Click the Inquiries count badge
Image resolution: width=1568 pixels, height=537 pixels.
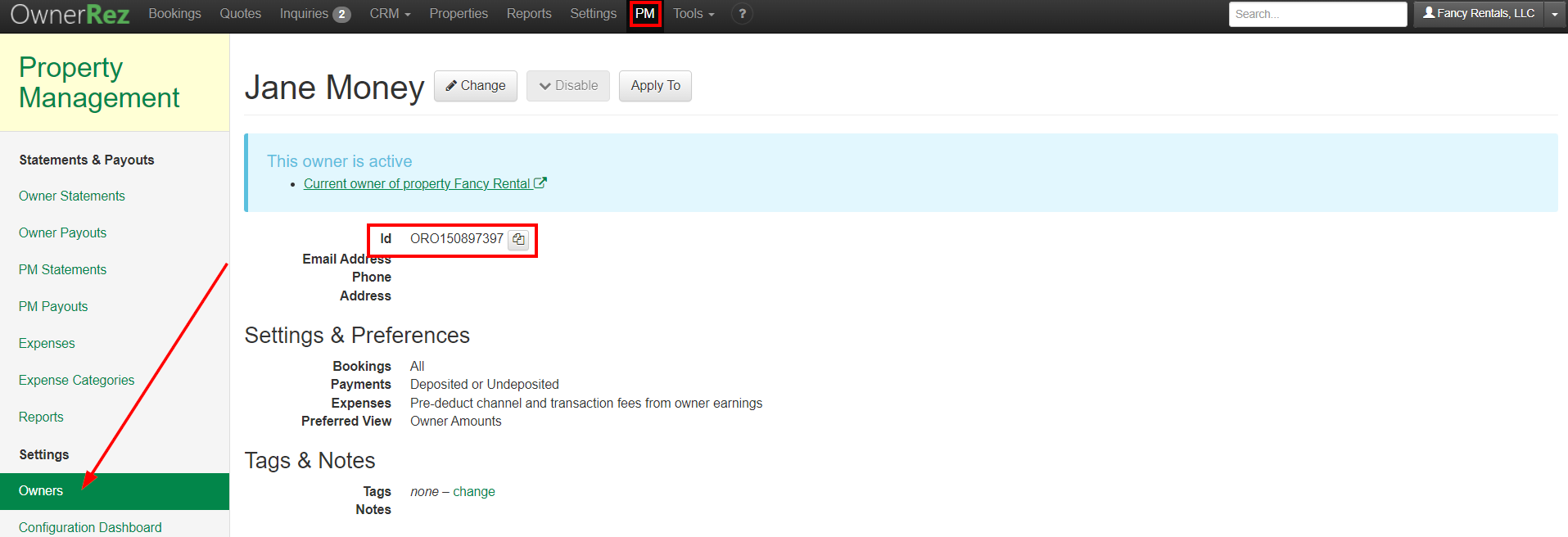341,15
